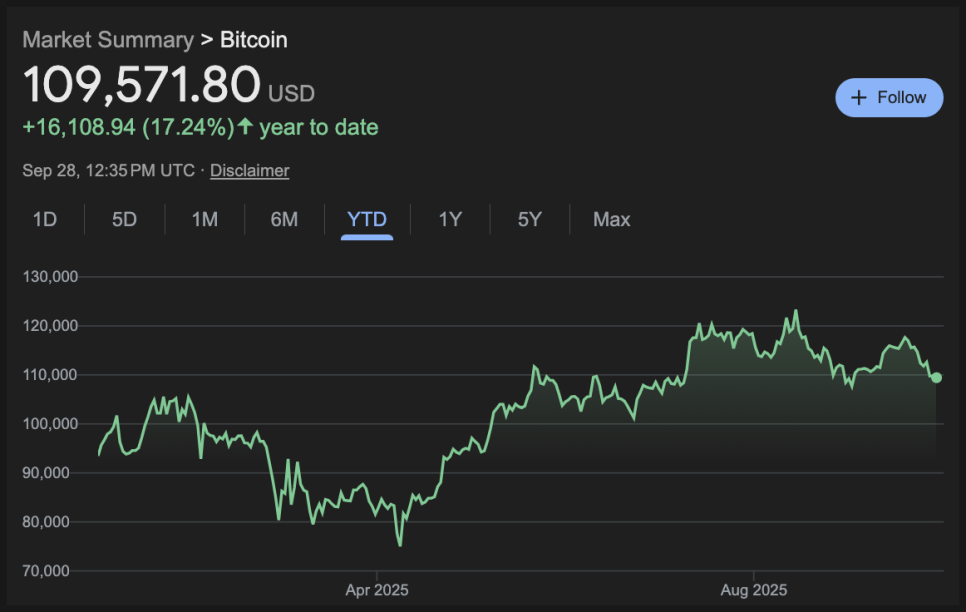The width and height of the screenshot is (966, 612).
Task: Click the USD currency label
Action: click(x=291, y=94)
